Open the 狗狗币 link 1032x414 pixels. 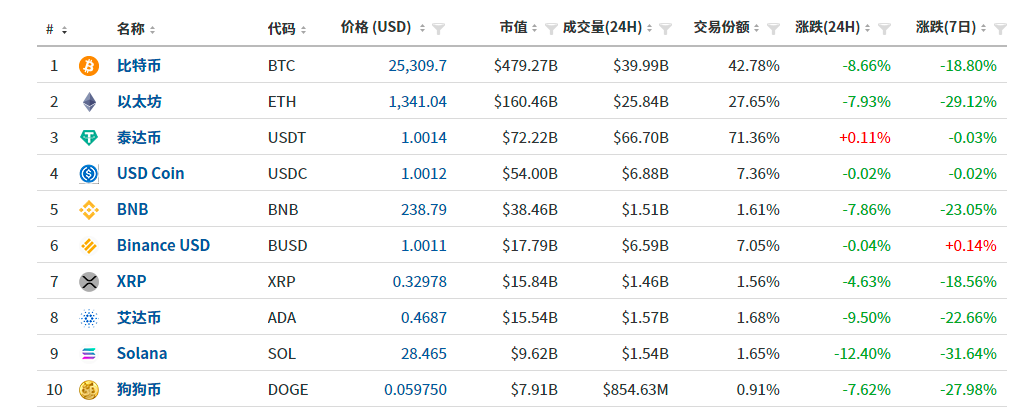139,390
